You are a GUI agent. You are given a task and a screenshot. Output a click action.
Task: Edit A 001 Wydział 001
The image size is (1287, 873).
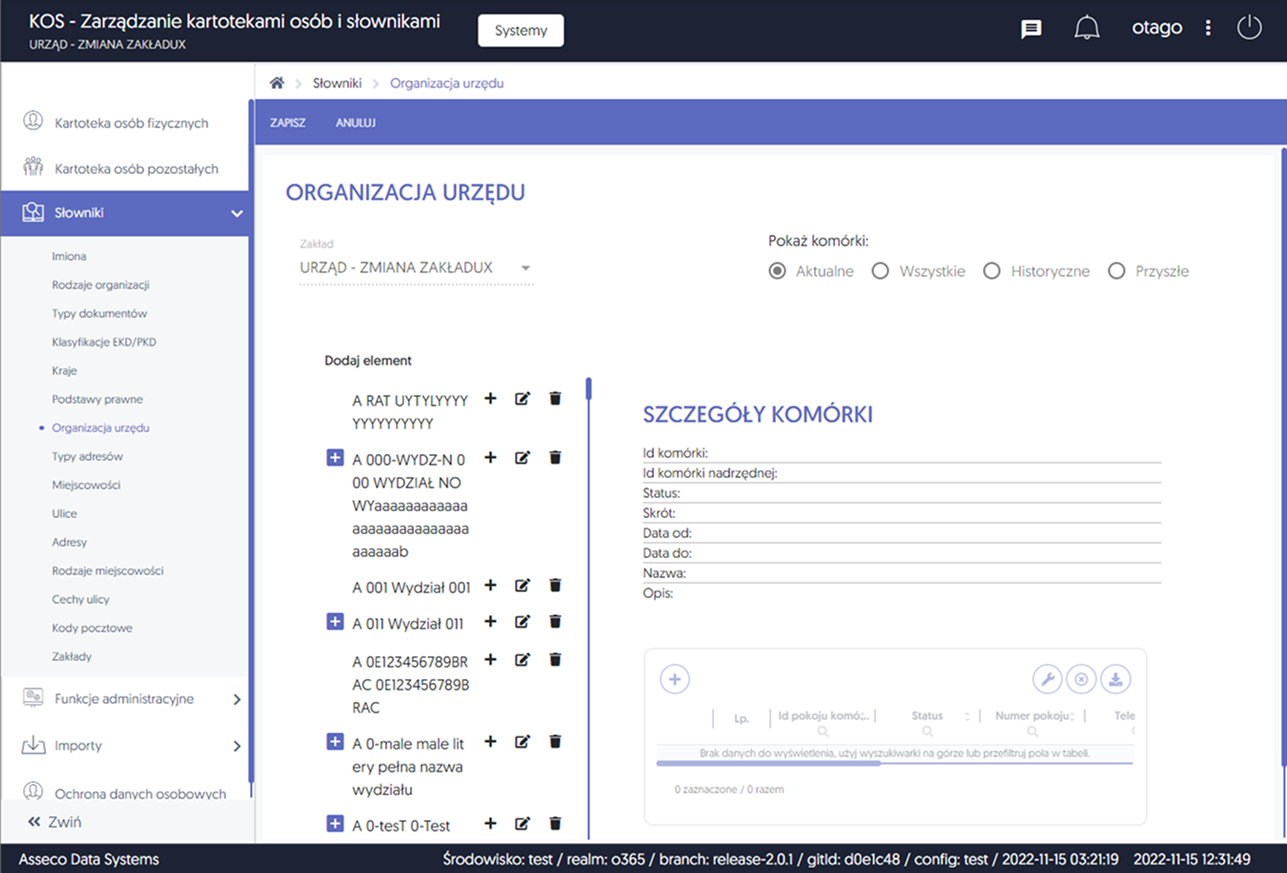pyautogui.click(x=522, y=585)
